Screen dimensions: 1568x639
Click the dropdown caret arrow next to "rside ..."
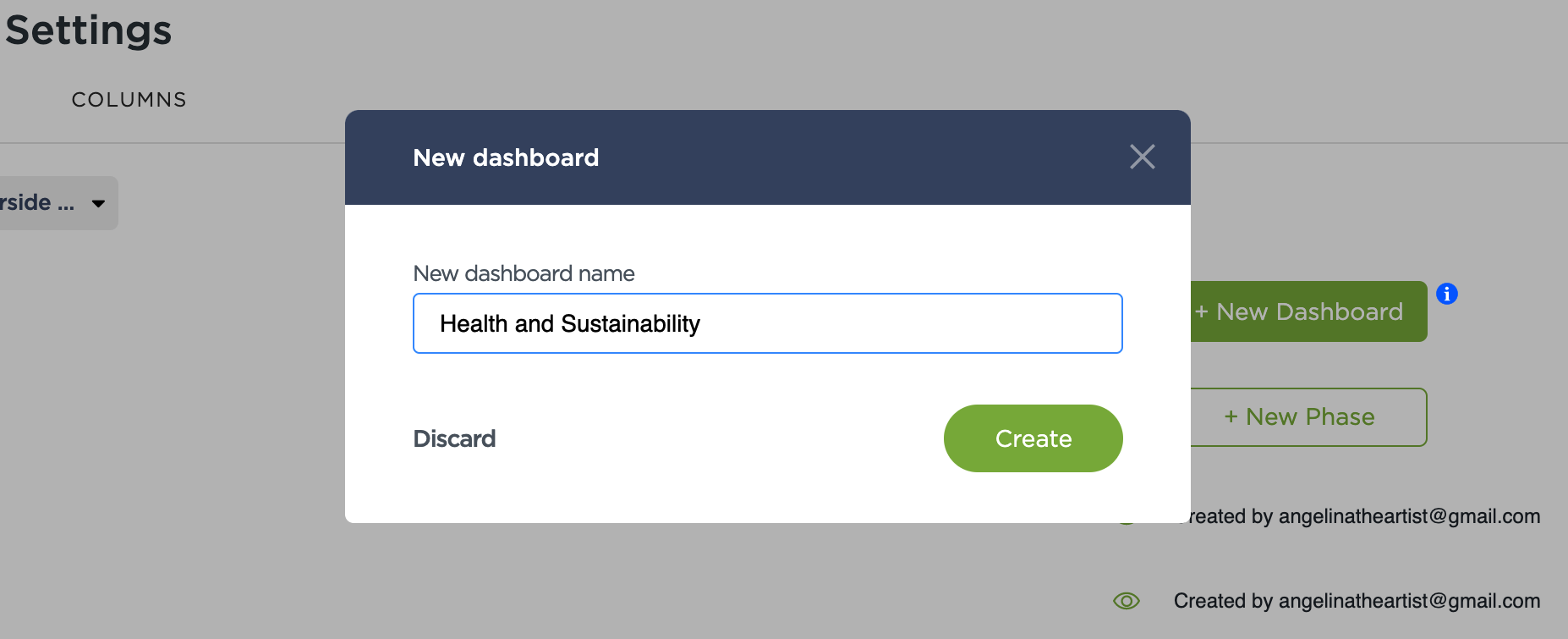pyautogui.click(x=98, y=203)
